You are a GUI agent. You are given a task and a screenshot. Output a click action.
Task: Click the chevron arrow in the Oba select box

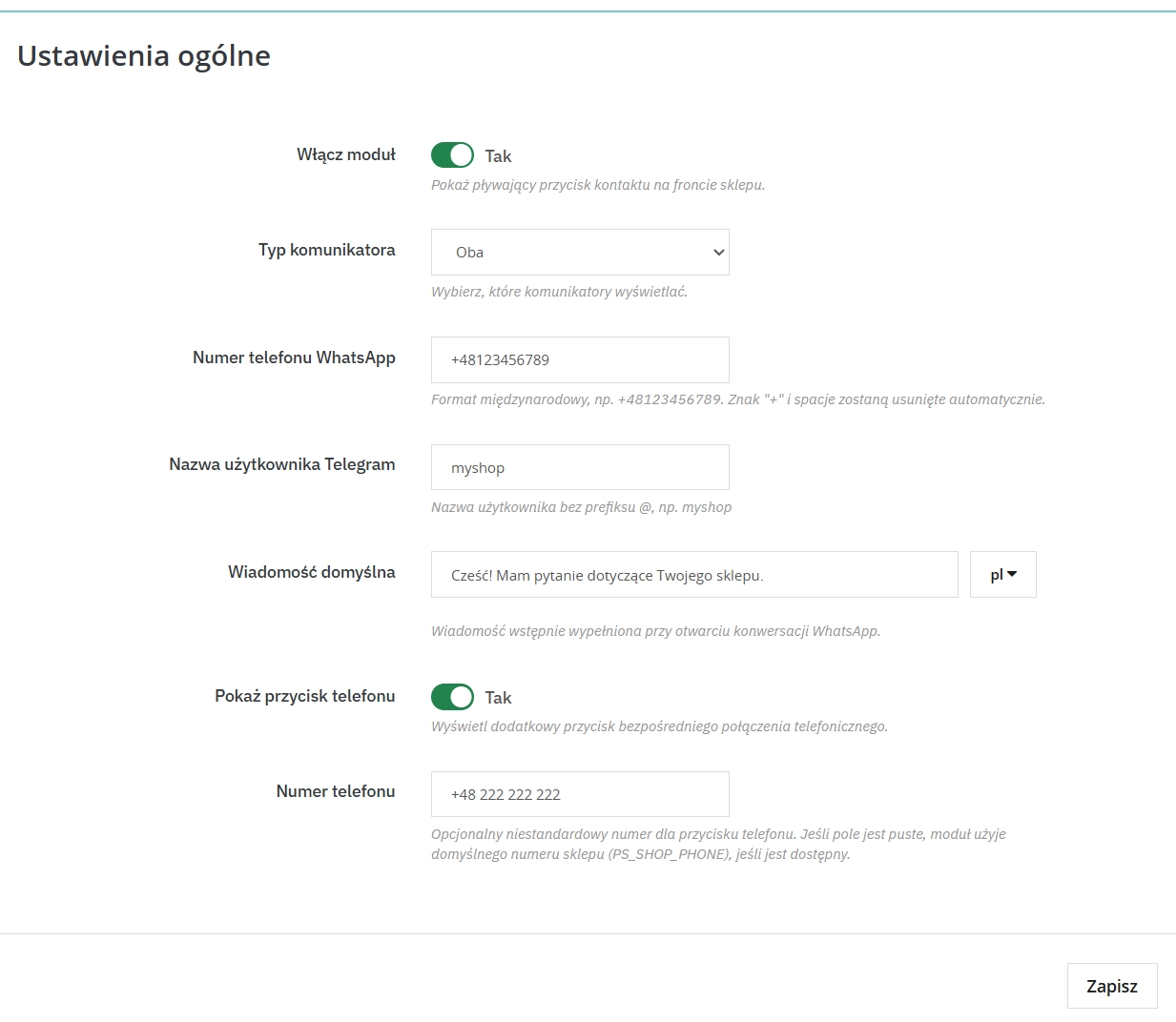(718, 253)
